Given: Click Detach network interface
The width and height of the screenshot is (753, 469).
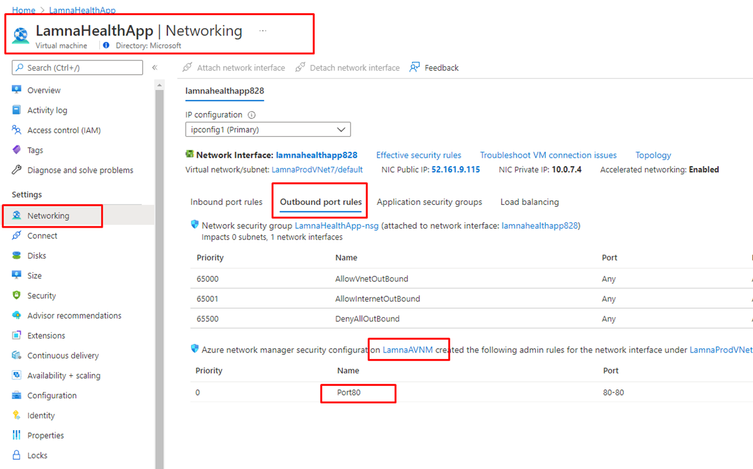Looking at the screenshot, I should (348, 68).
